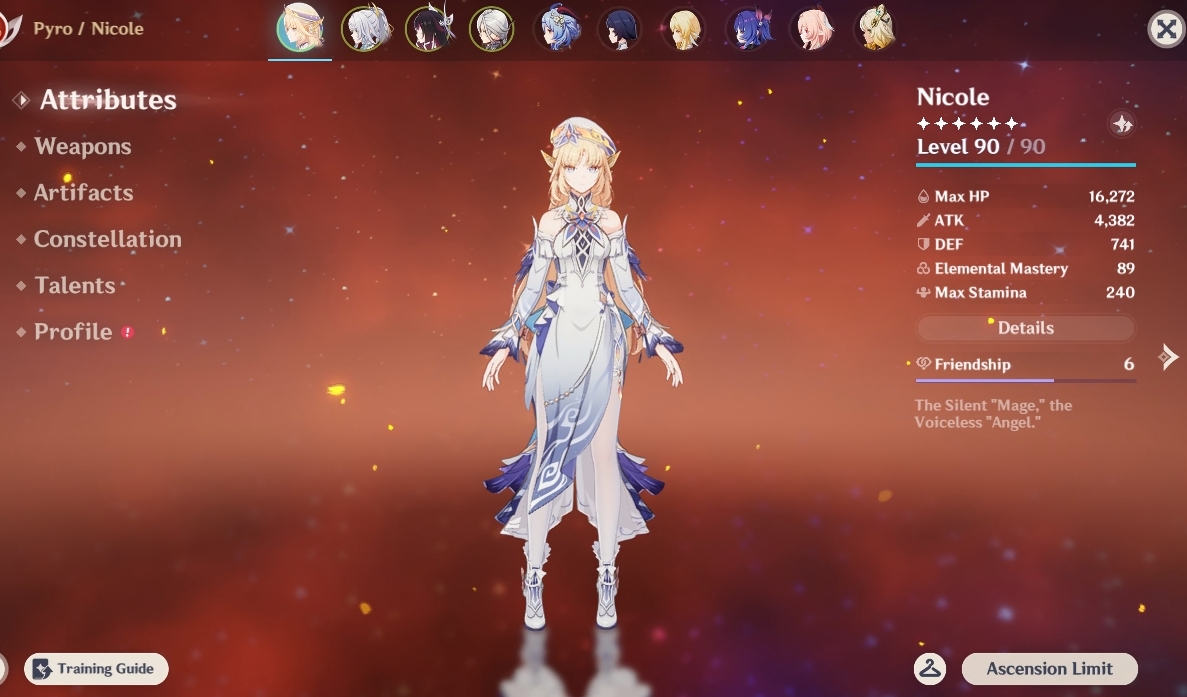Click the Nicole character model
This screenshot has height=697, width=1187.
coord(581,371)
